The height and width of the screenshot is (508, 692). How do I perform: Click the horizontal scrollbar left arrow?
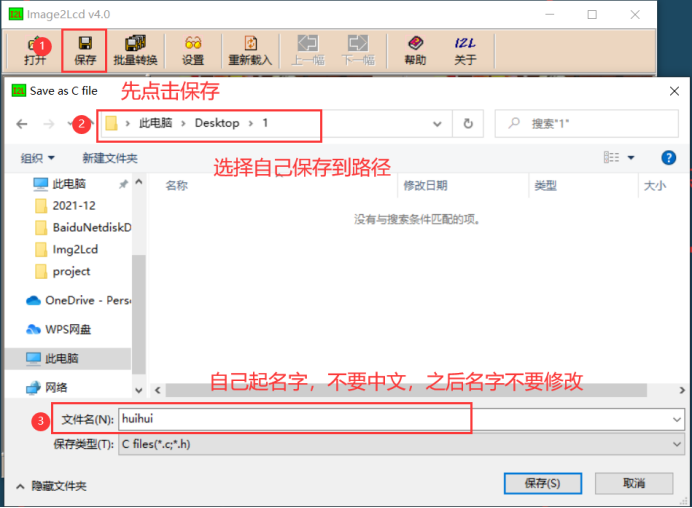point(158,390)
